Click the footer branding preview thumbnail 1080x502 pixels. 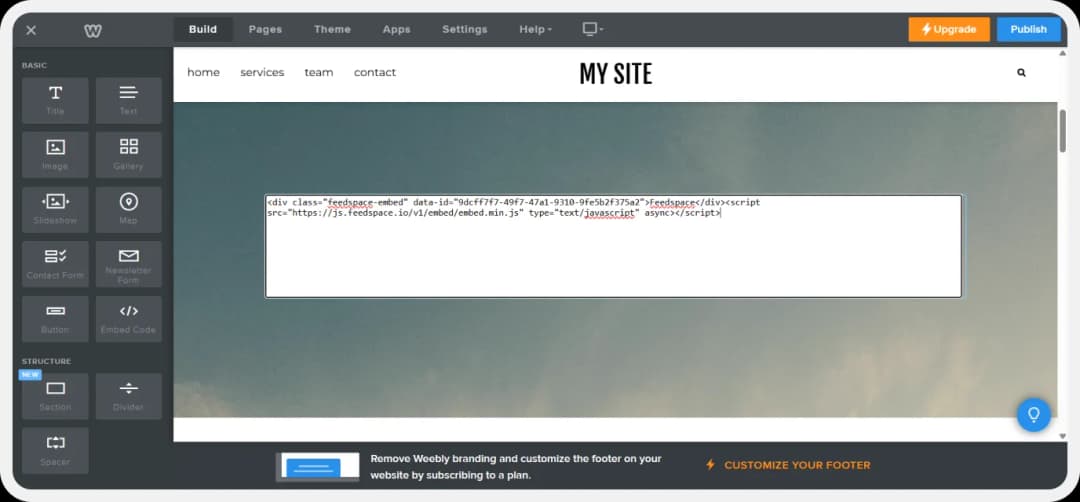318,467
